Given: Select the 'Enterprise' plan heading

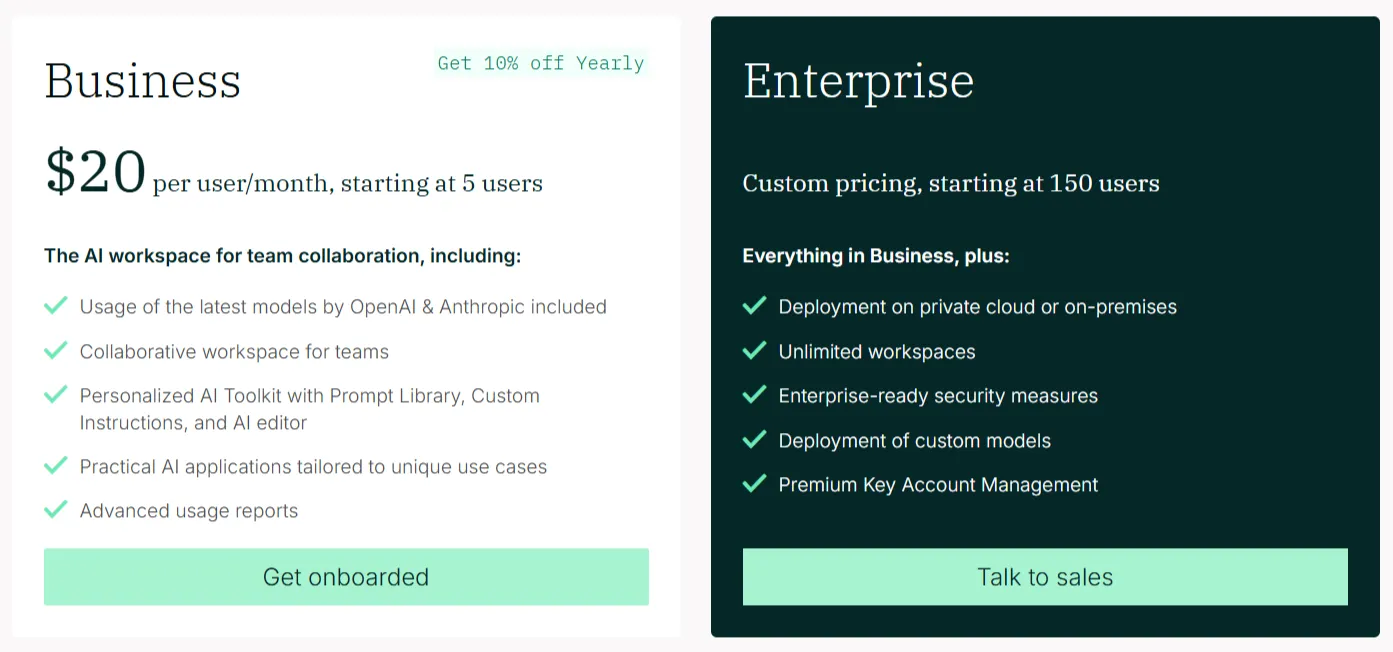Looking at the screenshot, I should tap(858, 81).
